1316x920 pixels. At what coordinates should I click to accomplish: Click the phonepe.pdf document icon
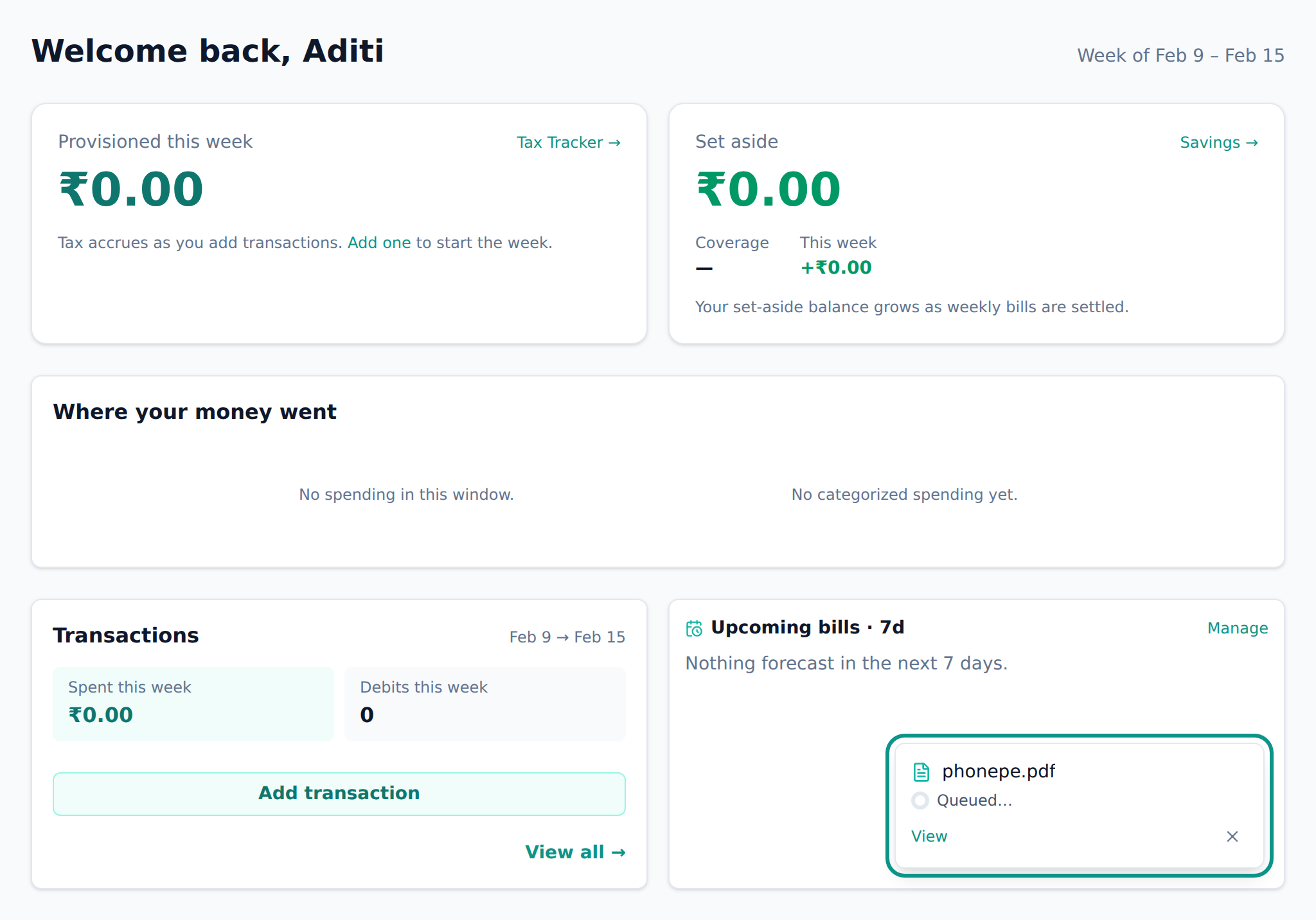click(921, 772)
